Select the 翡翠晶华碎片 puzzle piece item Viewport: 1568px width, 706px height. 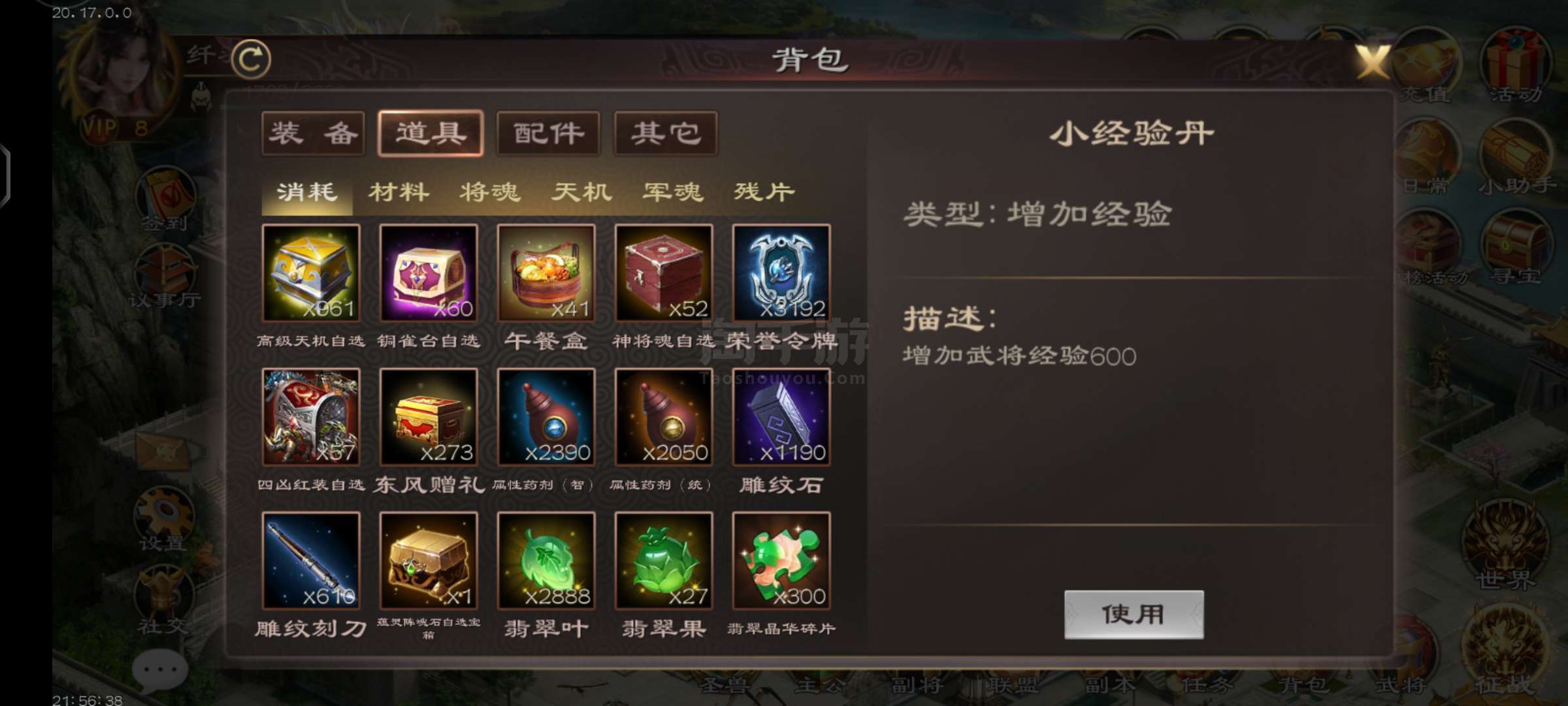781,561
